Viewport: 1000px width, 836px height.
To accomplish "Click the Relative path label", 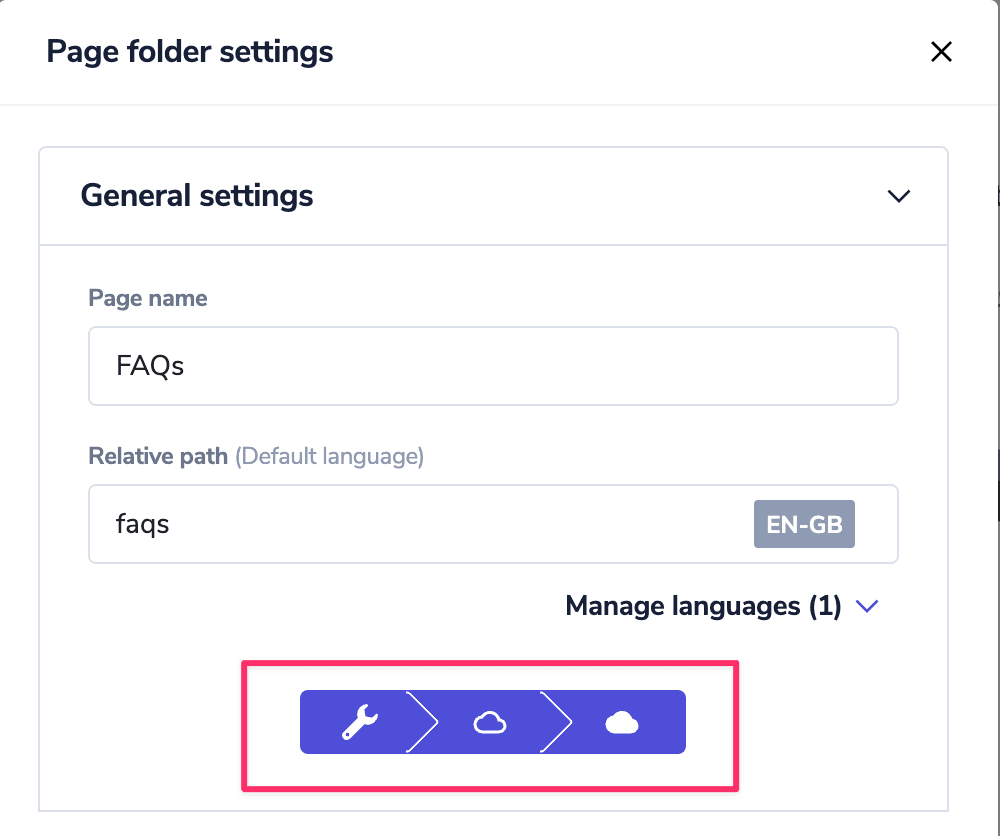I will tap(159, 457).
